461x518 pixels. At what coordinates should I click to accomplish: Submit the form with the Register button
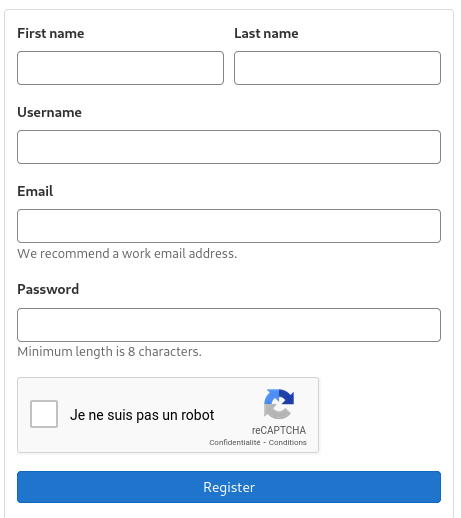click(x=229, y=487)
